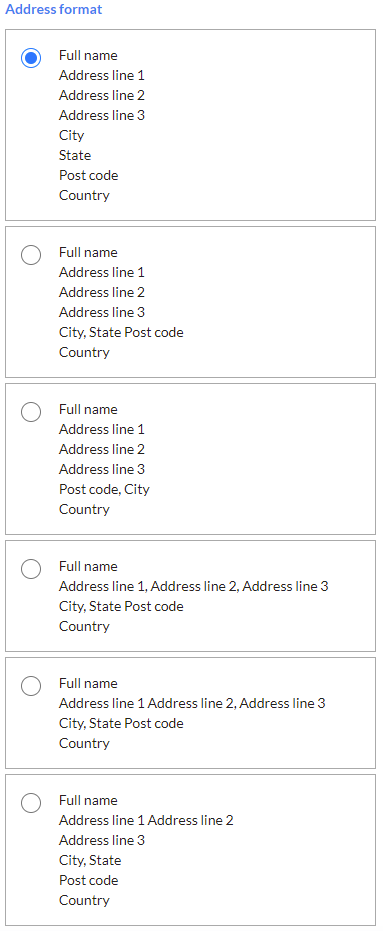This screenshot has width=383, height=931.
Task: Click 'Address line 1, Address line 2, Address line 3' text
Action: click(x=194, y=586)
